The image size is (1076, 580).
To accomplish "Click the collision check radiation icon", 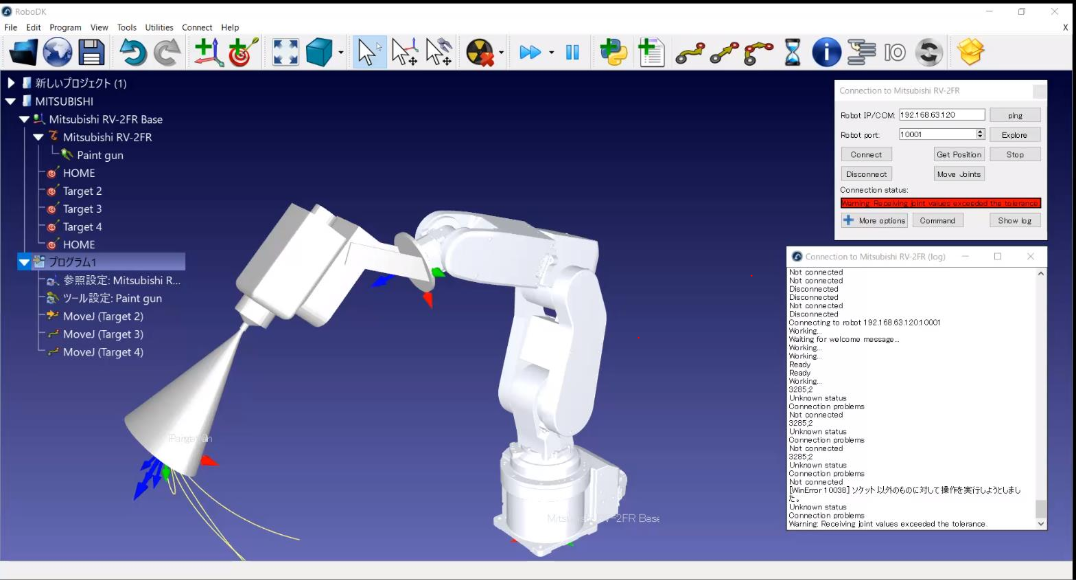I will coord(480,52).
